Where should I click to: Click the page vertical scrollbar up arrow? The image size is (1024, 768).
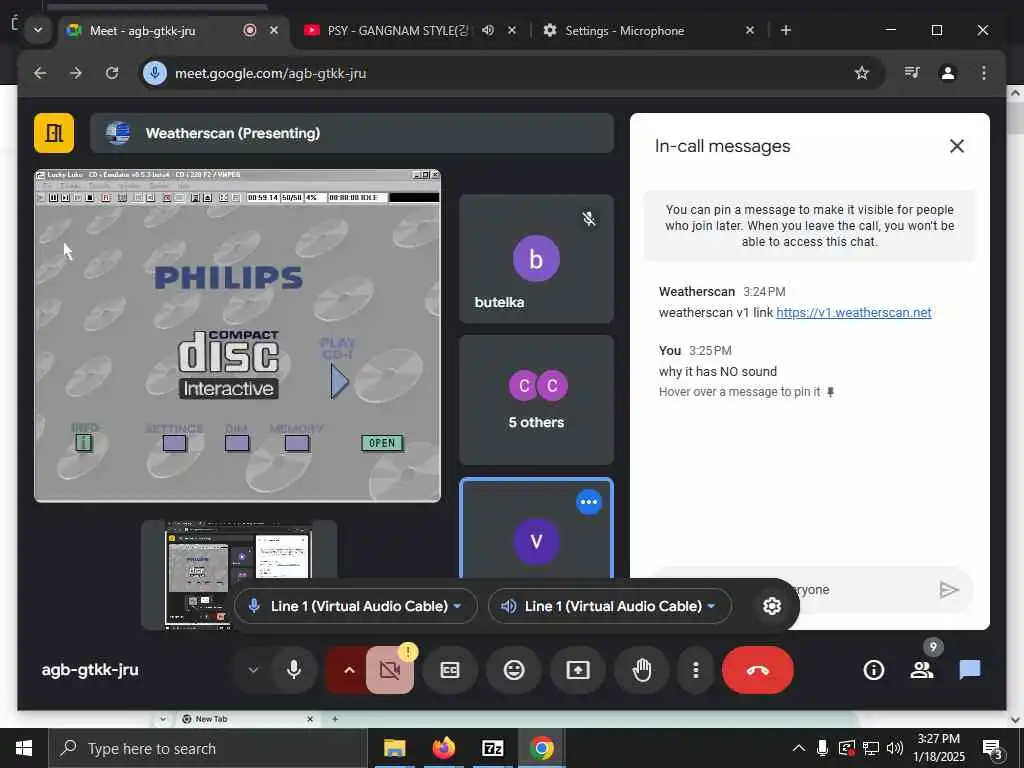(1015, 93)
